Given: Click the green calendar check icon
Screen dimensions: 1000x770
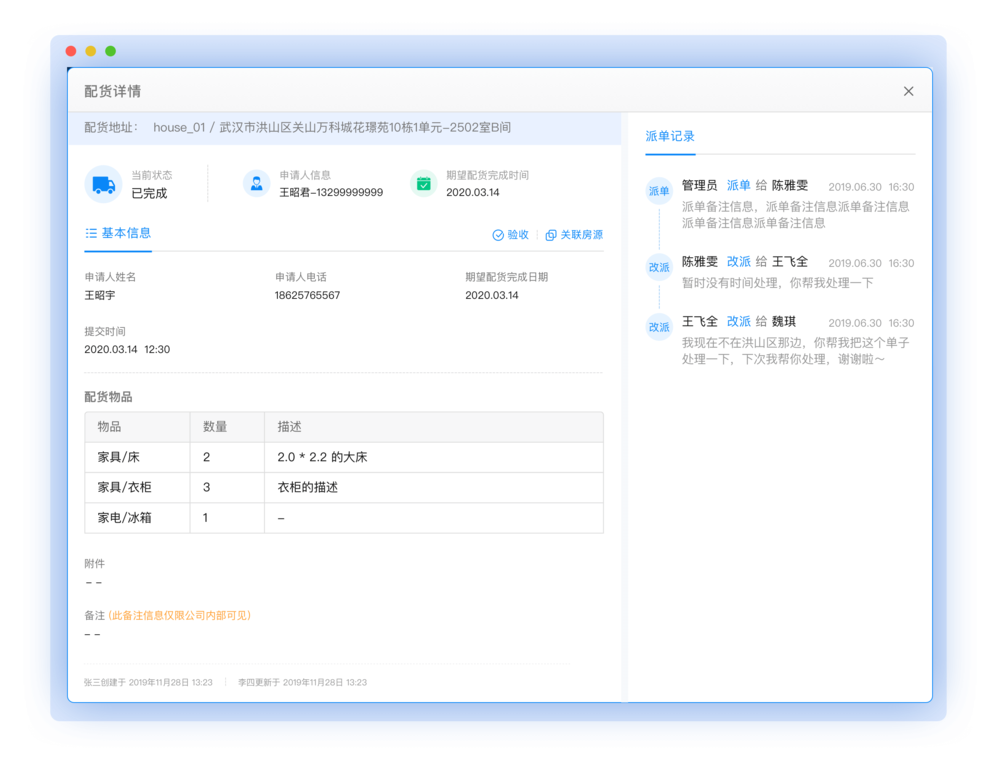Looking at the screenshot, I should point(423,184).
